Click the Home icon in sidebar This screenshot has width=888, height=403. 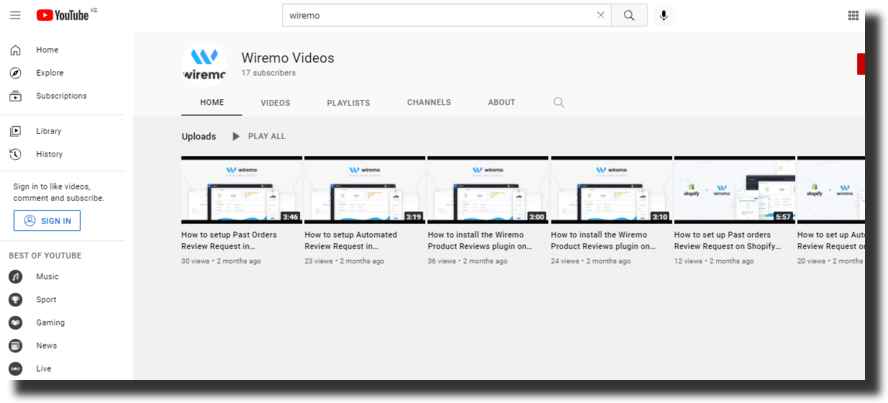[x=15, y=50]
